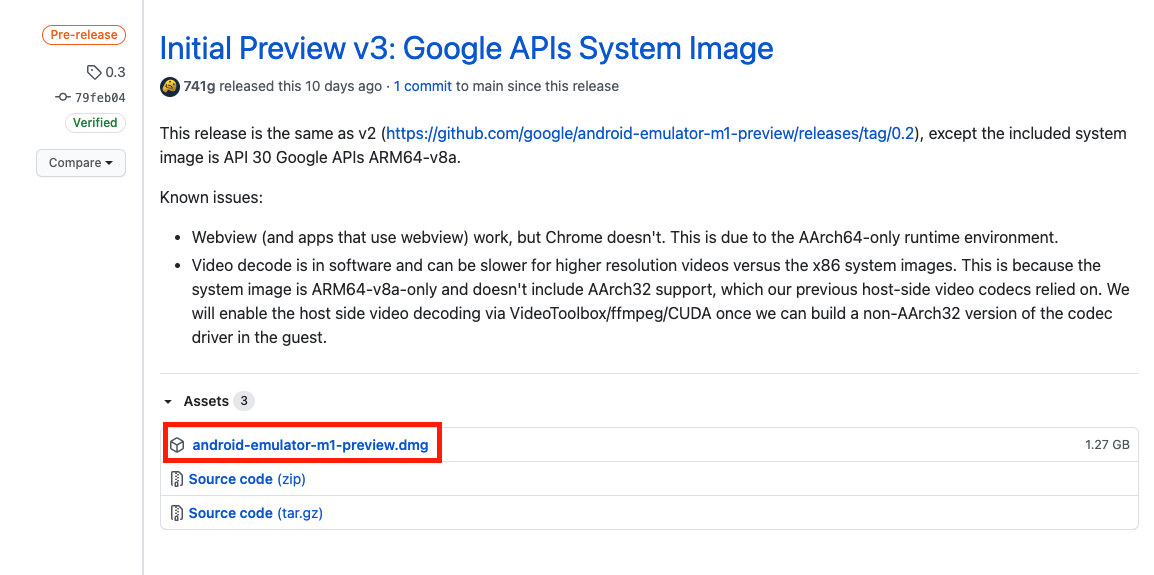Viewport: 1154px width, 575px height.
Task: Download android-emulator-m1-preview.dmg
Action: tap(310, 445)
